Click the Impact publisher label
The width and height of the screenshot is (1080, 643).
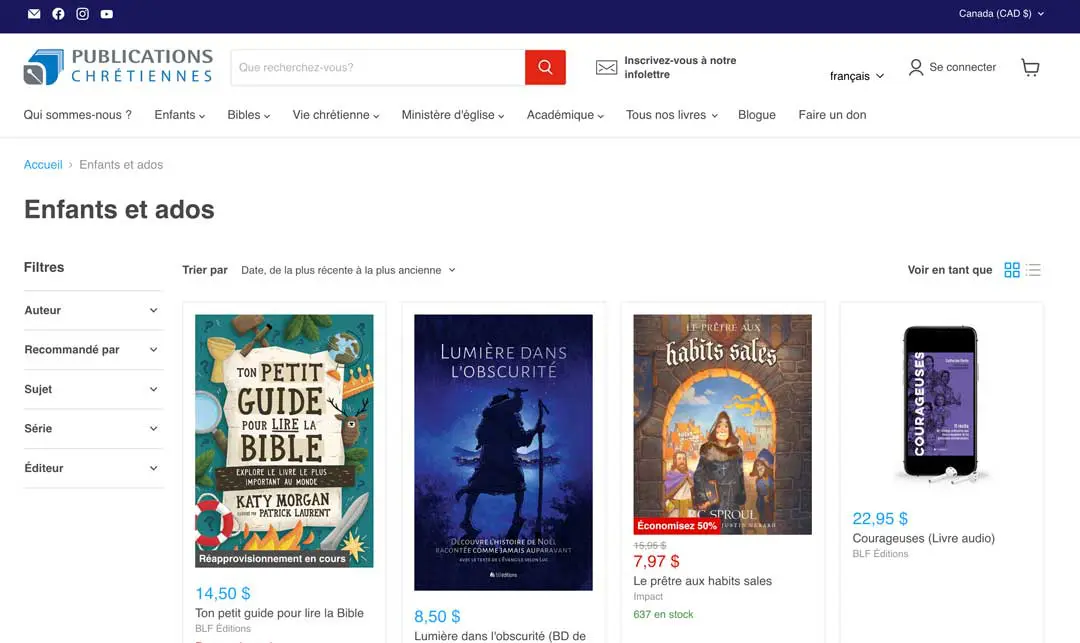(x=648, y=596)
